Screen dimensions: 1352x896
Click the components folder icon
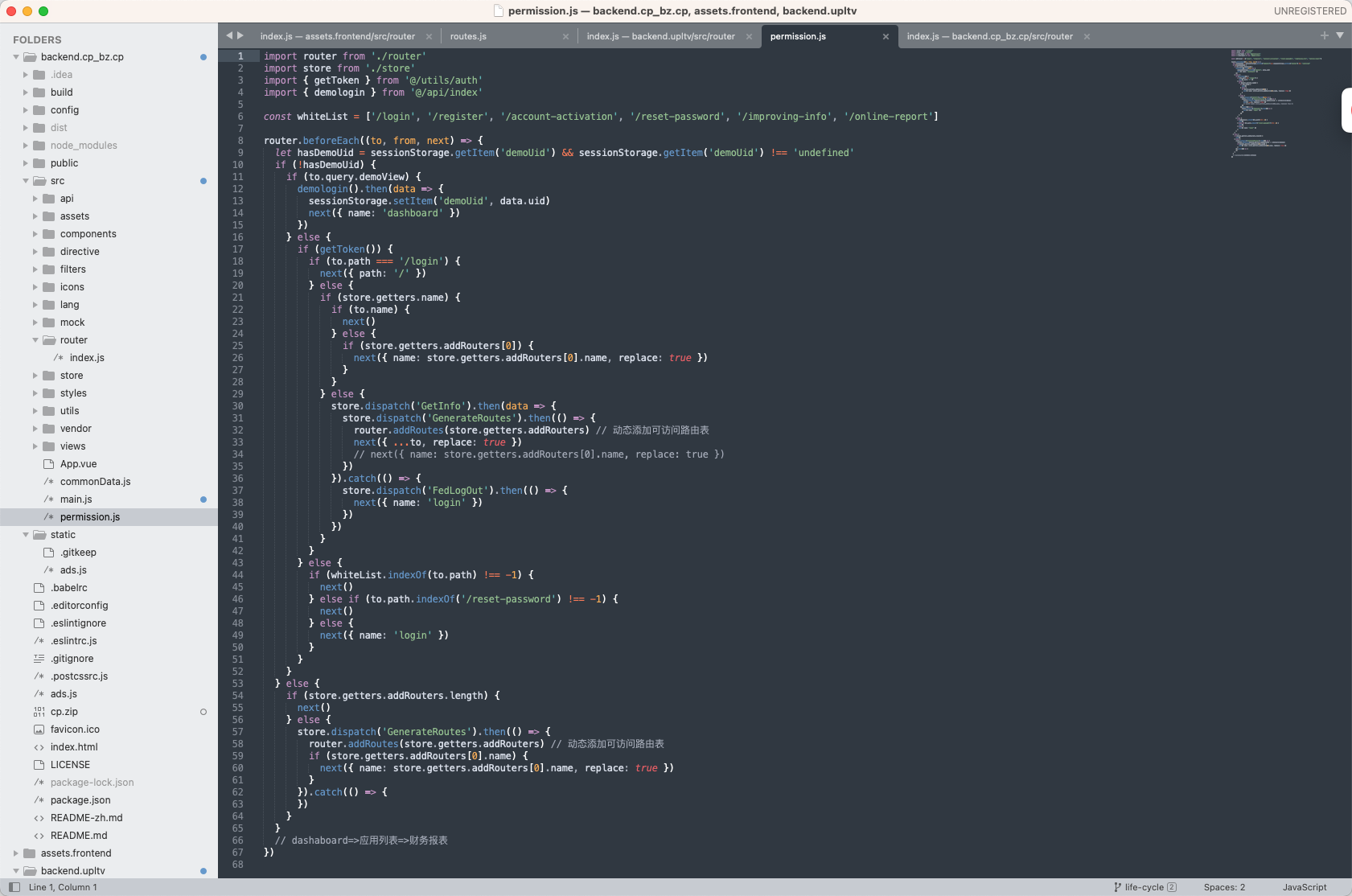(48, 234)
